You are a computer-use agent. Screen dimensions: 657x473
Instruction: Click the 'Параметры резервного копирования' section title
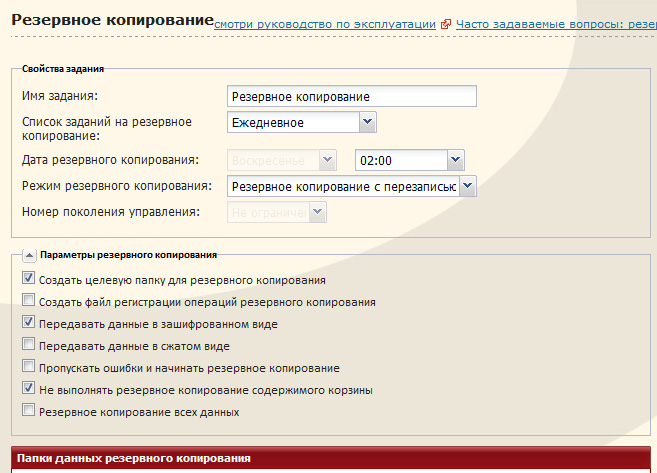pyautogui.click(x=128, y=256)
